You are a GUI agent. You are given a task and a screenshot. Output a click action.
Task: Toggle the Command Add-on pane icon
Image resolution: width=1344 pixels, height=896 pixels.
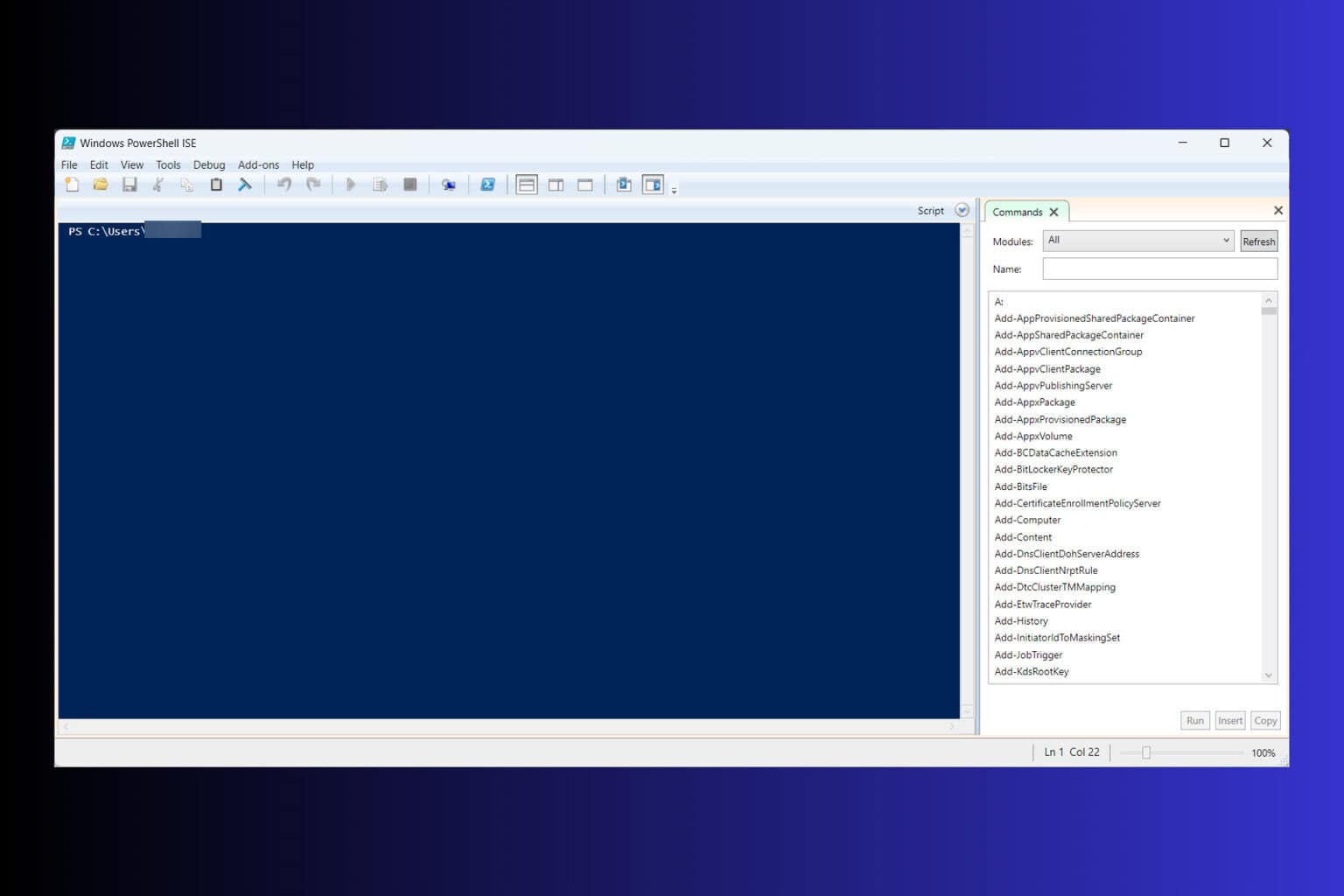coord(653,185)
